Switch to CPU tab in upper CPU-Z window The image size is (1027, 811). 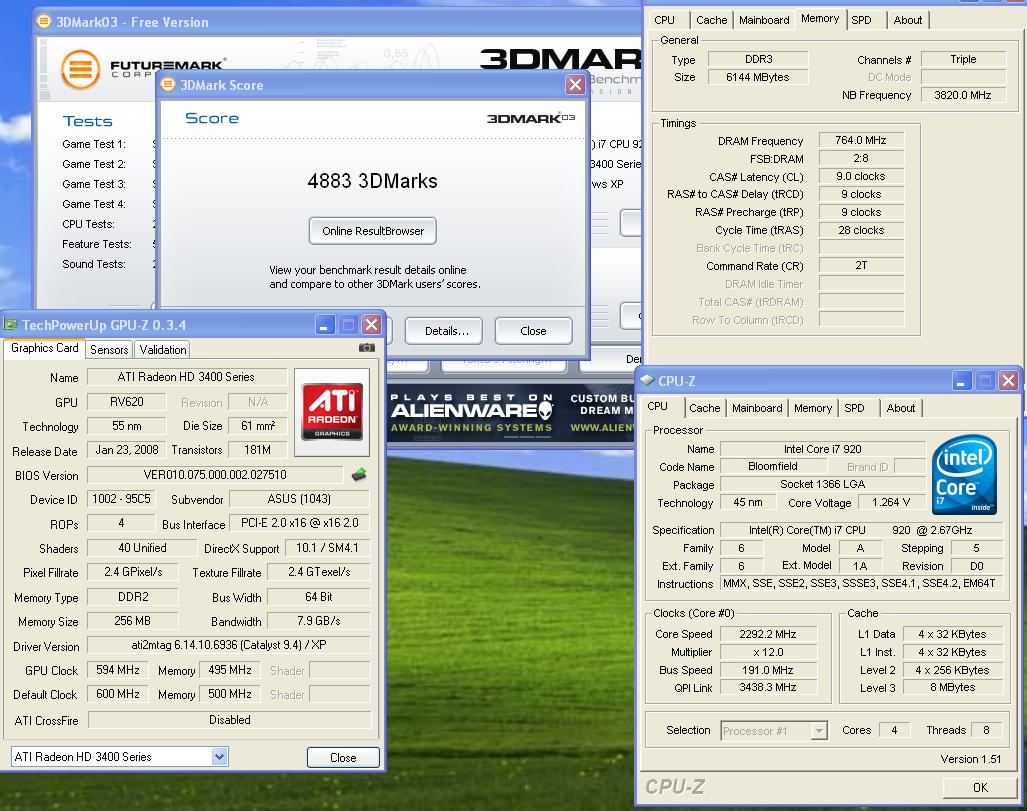click(664, 20)
